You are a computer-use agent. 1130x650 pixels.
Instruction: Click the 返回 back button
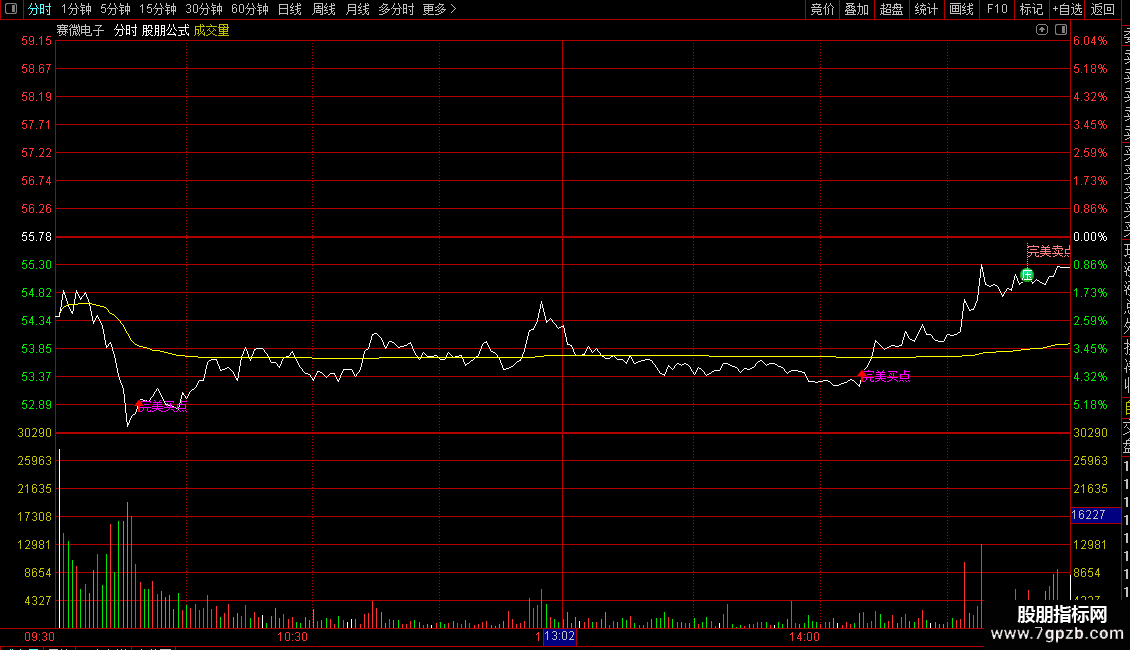[1103, 9]
